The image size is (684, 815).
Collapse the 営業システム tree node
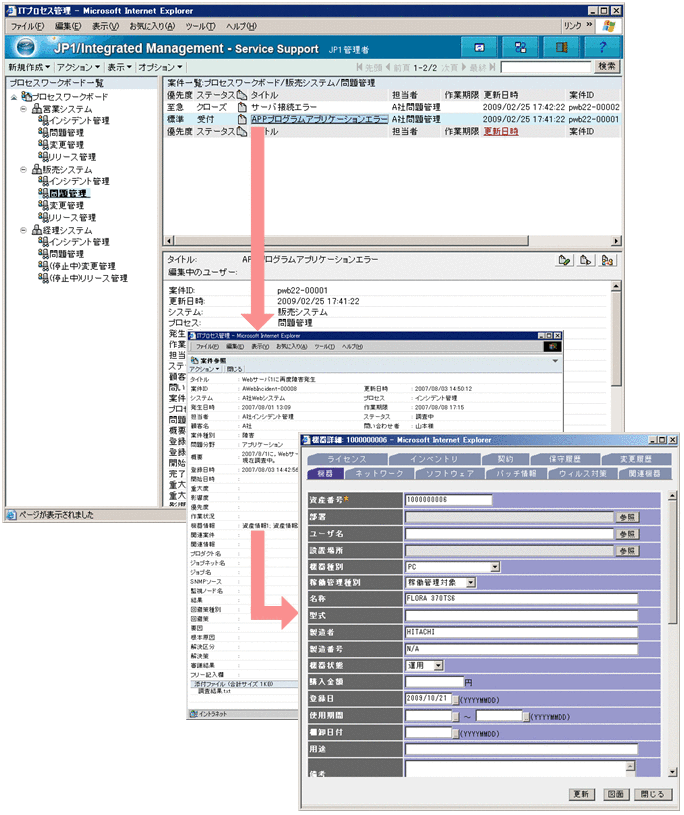point(23,109)
